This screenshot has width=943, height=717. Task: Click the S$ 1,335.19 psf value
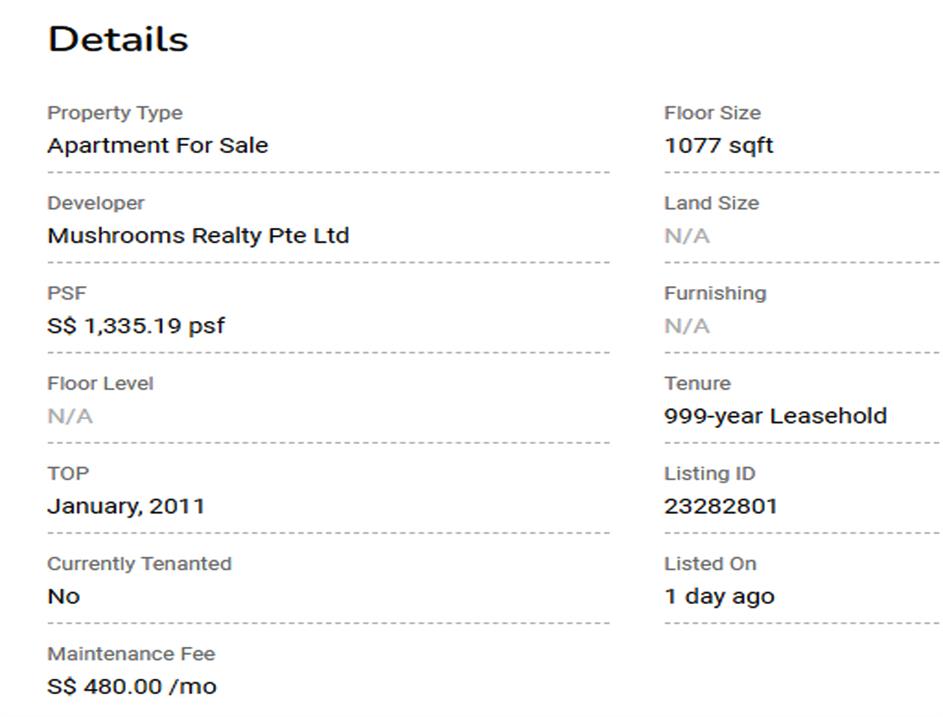click(136, 326)
